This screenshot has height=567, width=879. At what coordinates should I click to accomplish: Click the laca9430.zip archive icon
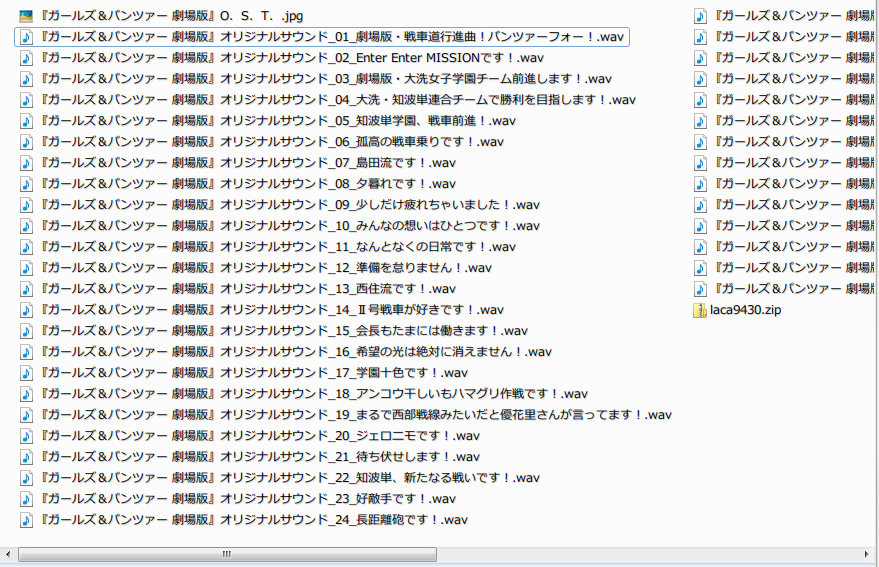coord(700,310)
